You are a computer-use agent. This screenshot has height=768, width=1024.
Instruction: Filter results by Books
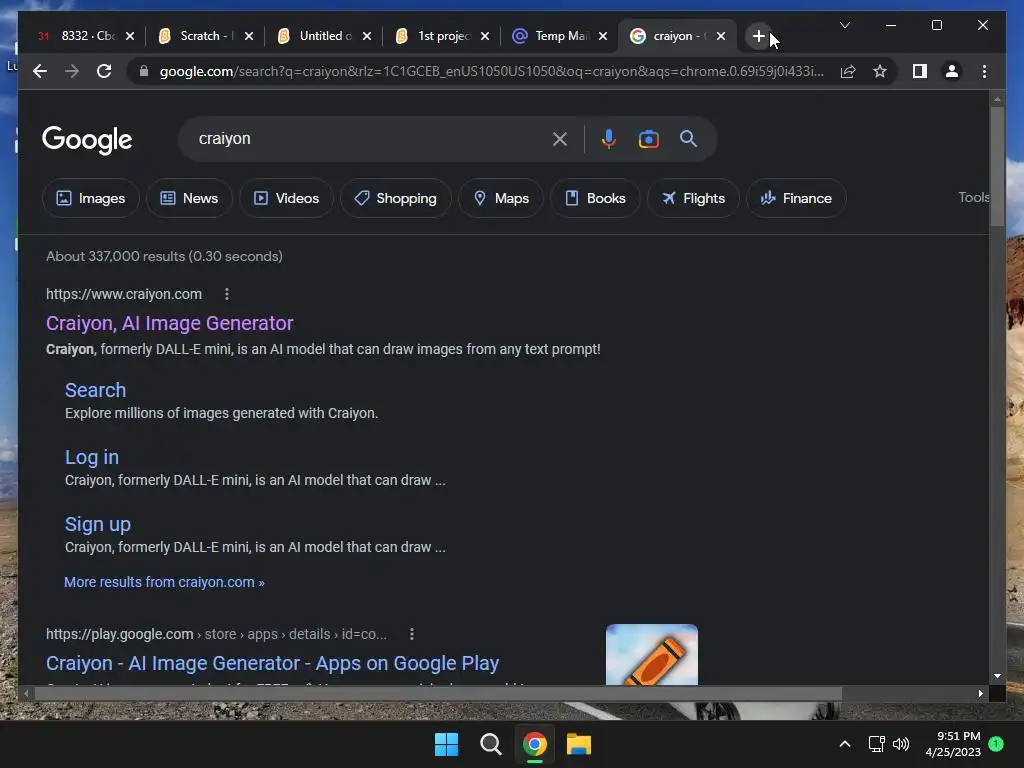[595, 198]
